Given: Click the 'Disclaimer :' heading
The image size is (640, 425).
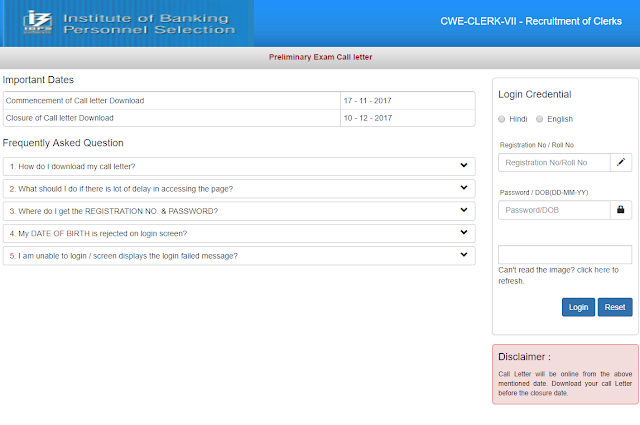Looking at the screenshot, I should (x=524, y=357).
